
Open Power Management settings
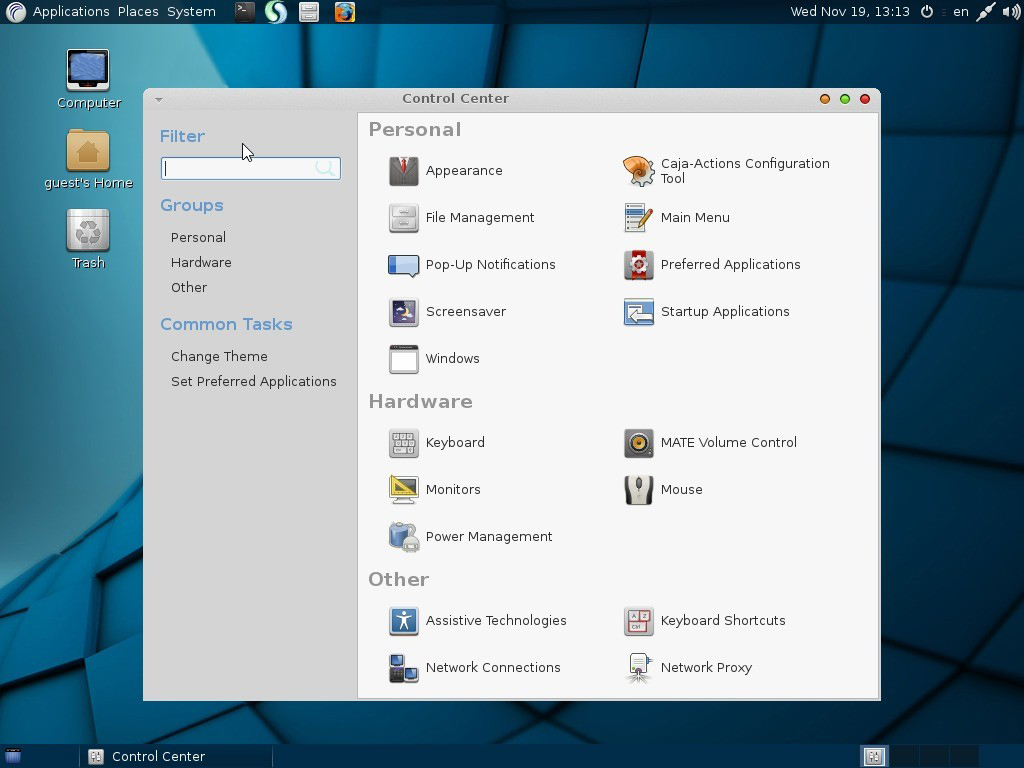(x=471, y=537)
